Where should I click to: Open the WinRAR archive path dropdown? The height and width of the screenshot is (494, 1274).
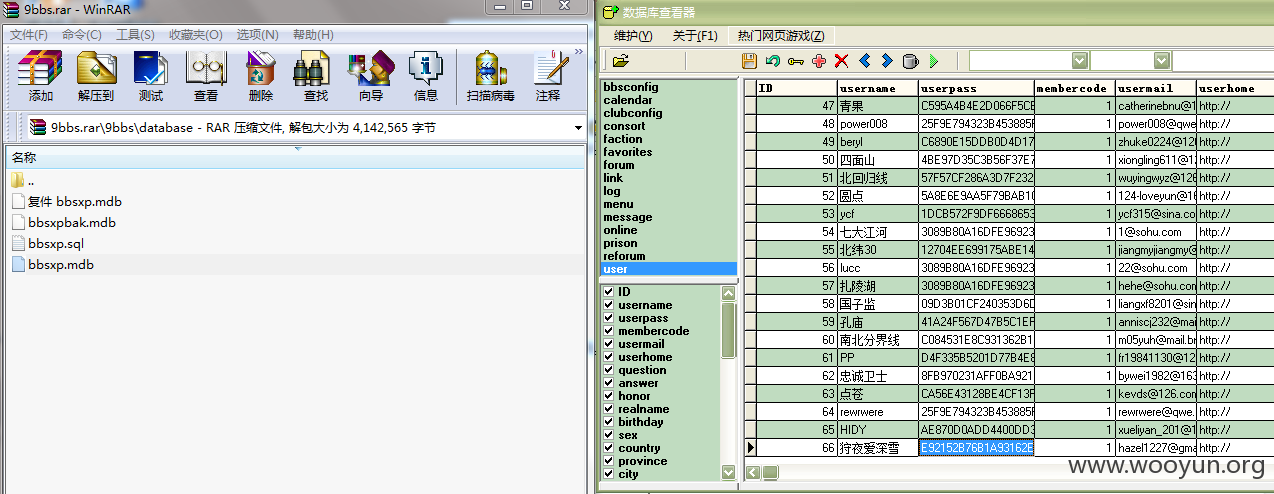coord(578,127)
